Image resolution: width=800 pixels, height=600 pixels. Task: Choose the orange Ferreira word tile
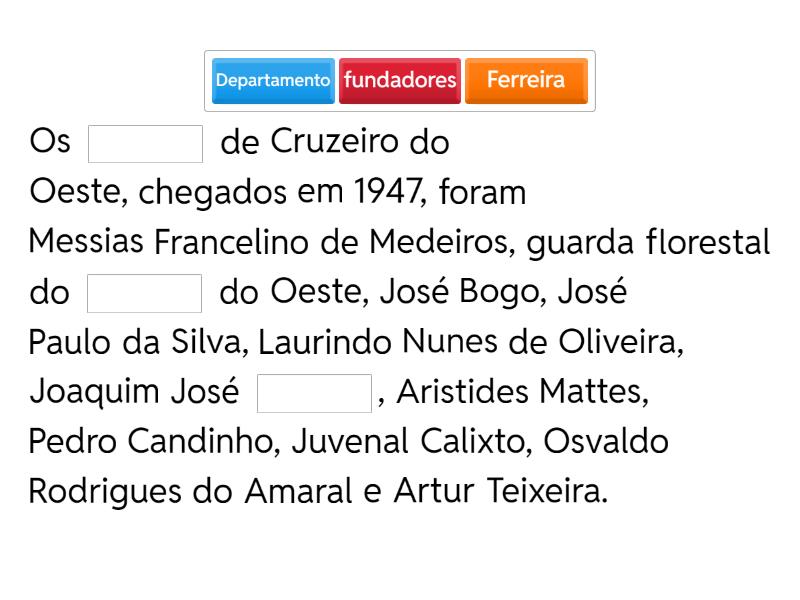[526, 80]
